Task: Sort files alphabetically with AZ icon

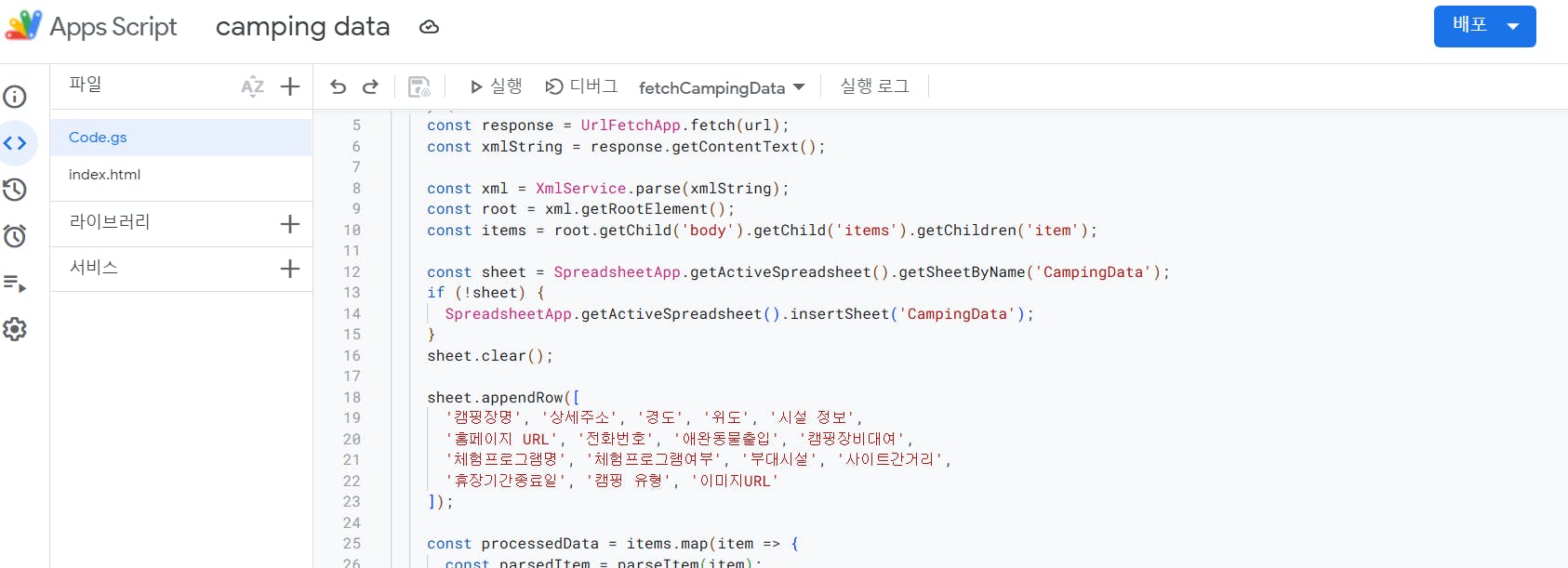Action: (x=253, y=86)
